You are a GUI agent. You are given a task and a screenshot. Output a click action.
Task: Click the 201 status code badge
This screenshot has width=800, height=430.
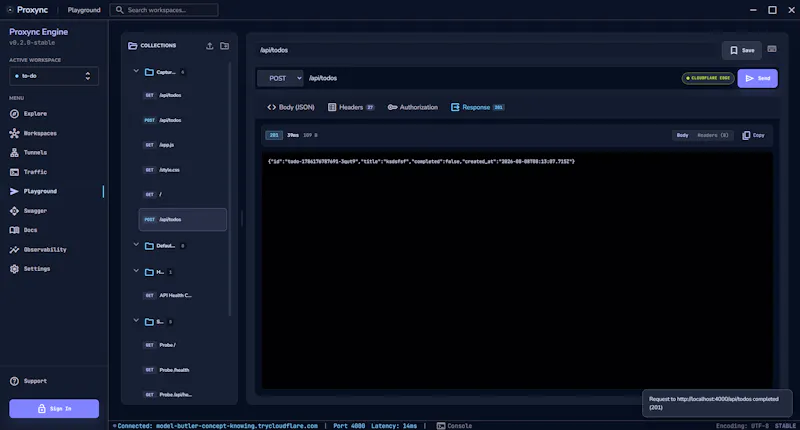coord(274,135)
